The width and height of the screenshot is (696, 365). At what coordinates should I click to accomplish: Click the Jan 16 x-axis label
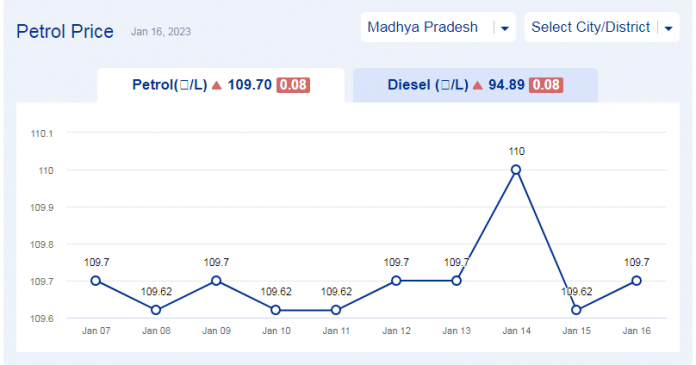point(637,331)
